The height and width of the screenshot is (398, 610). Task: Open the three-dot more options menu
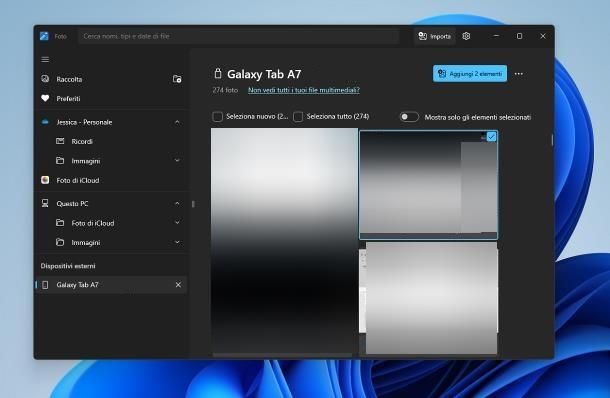[x=519, y=74]
